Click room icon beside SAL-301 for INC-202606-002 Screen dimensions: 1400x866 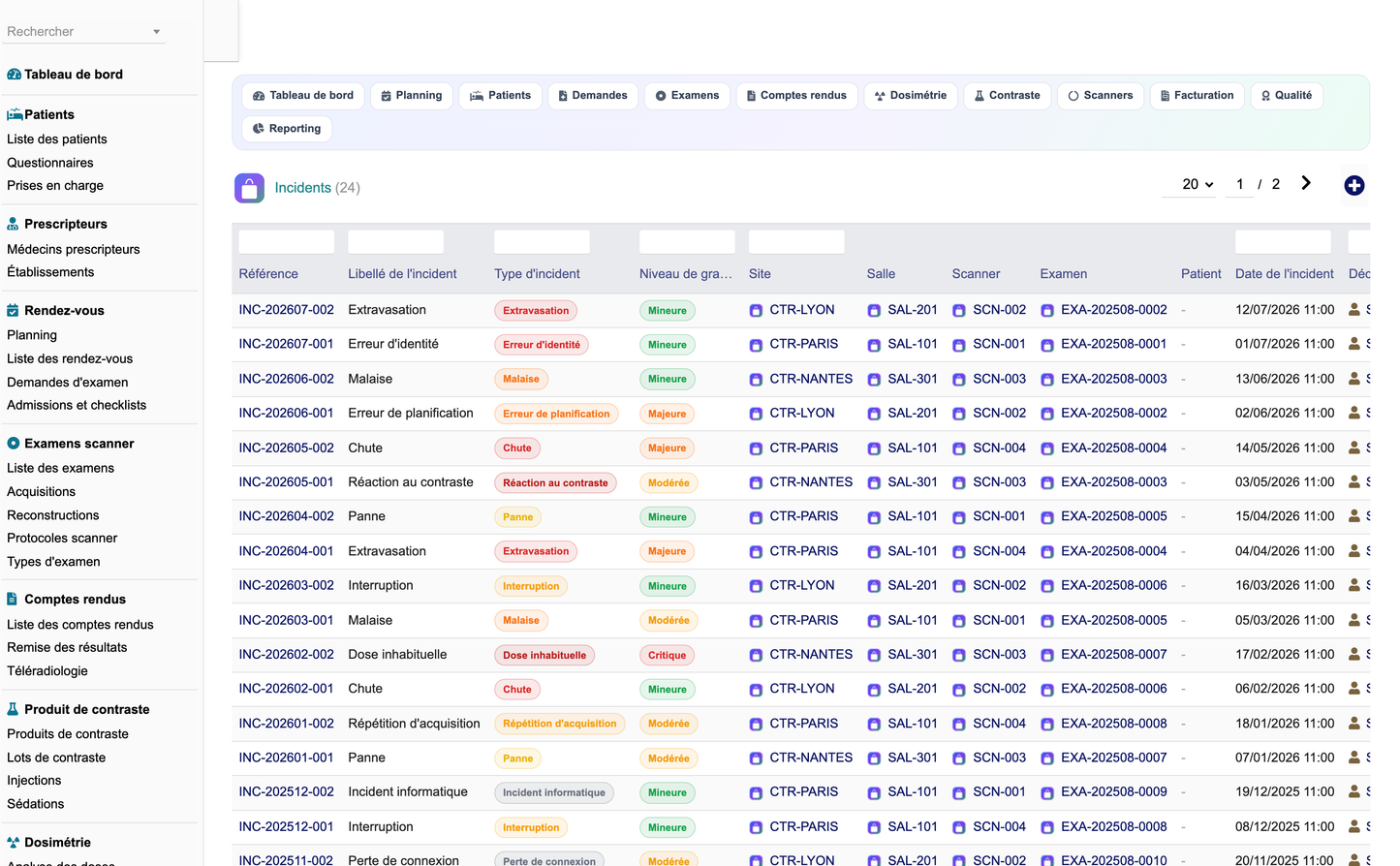(x=874, y=380)
